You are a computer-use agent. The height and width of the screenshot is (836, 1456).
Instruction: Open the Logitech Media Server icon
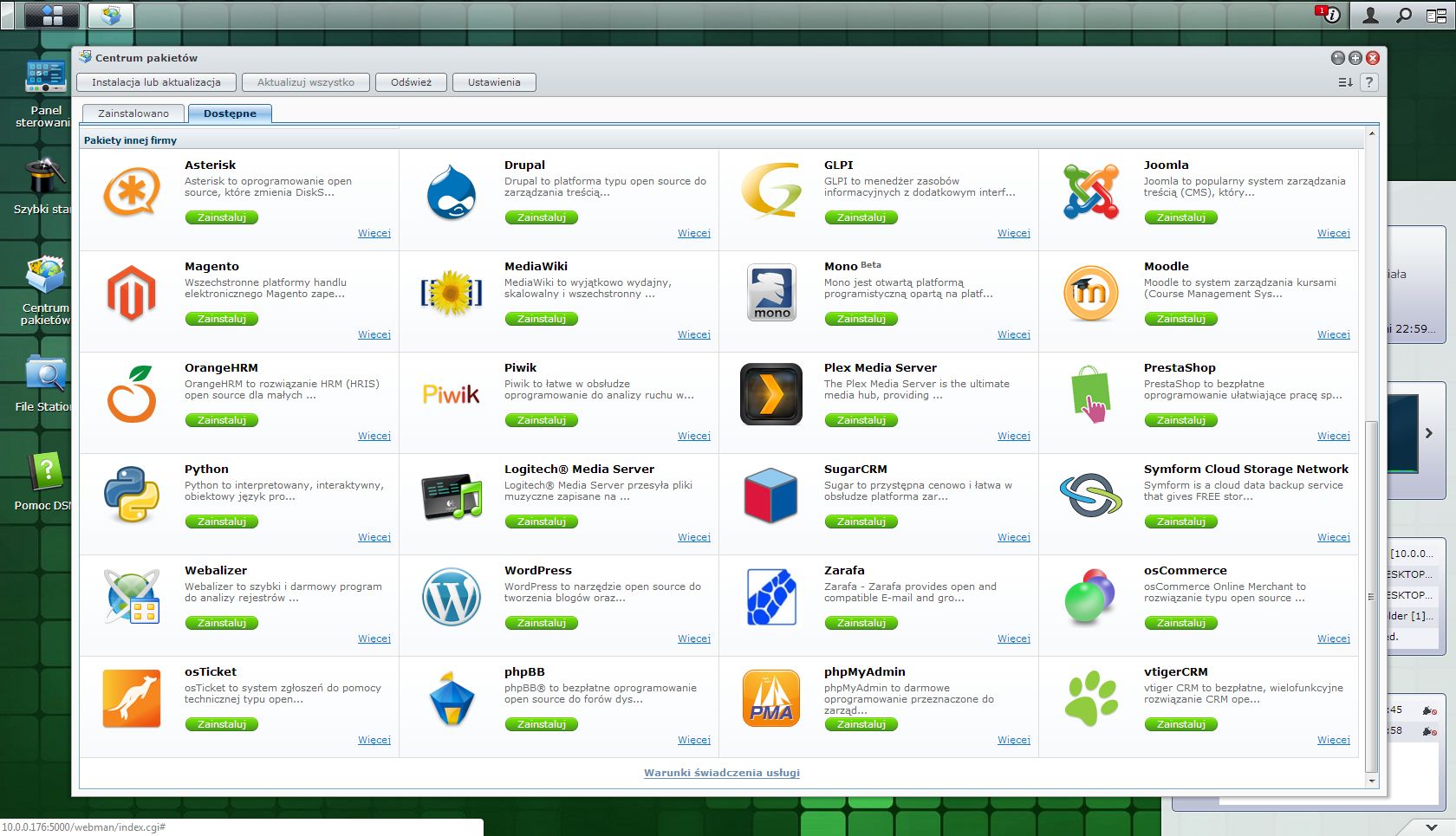(x=452, y=496)
